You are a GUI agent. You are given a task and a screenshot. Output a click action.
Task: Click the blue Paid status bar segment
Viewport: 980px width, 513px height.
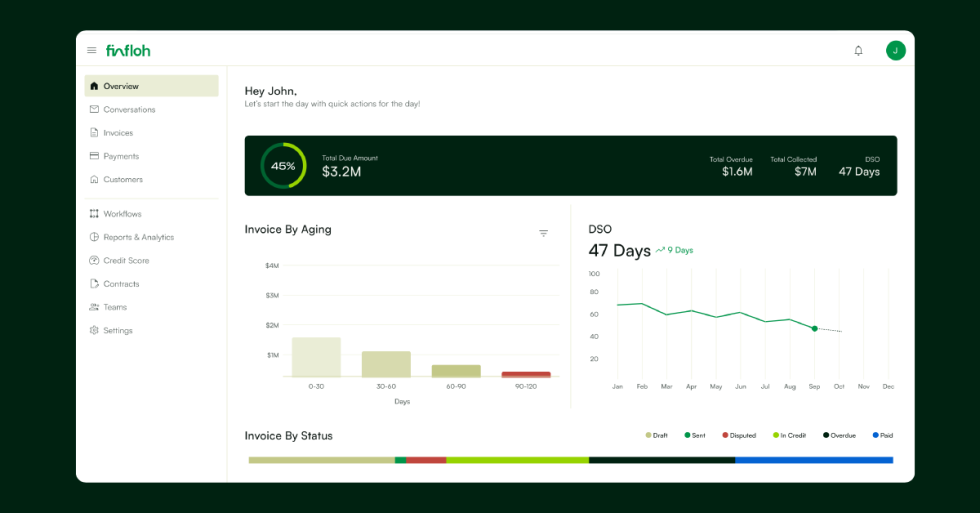click(x=813, y=460)
